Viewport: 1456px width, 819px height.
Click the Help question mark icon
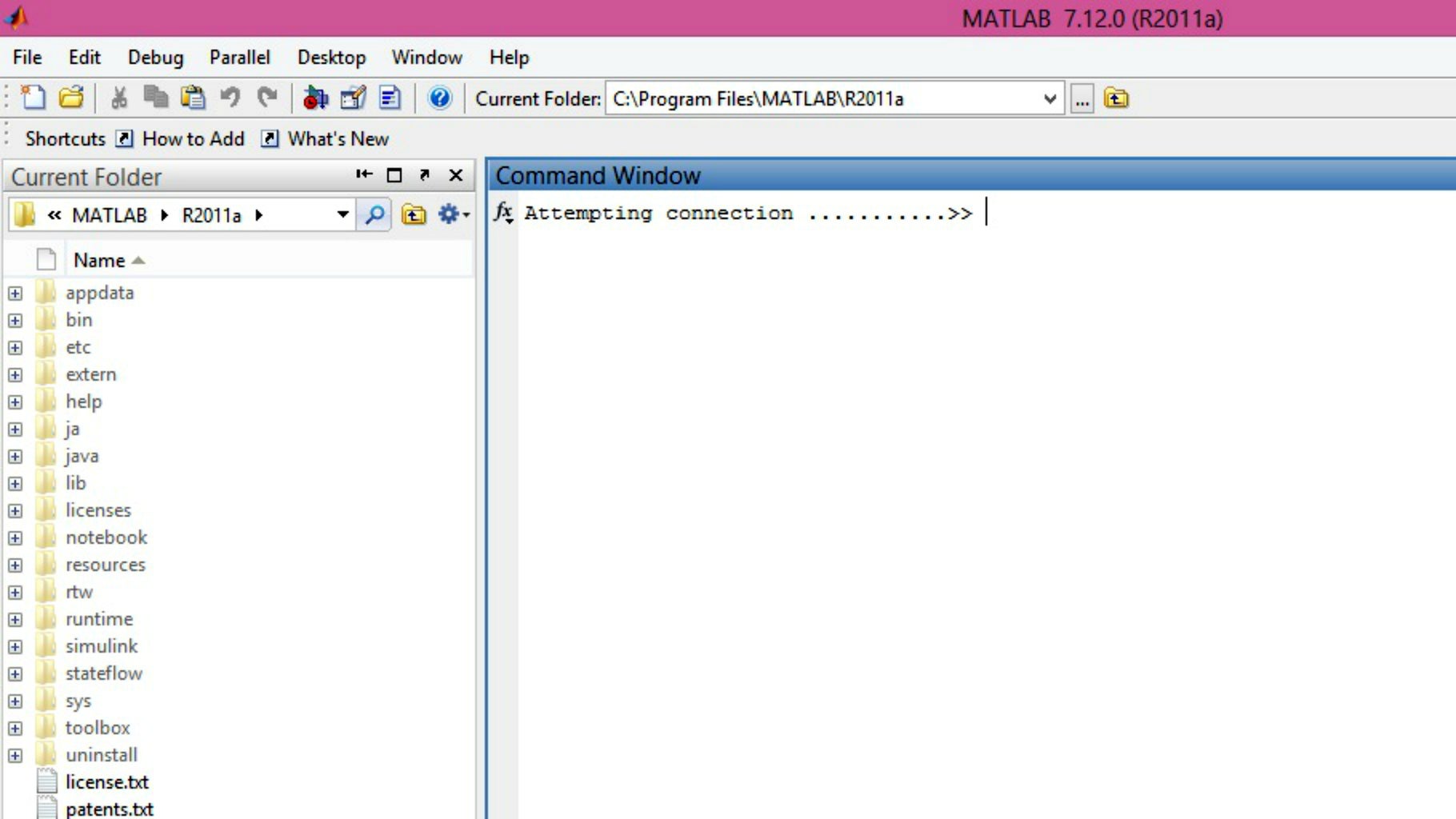[439, 98]
